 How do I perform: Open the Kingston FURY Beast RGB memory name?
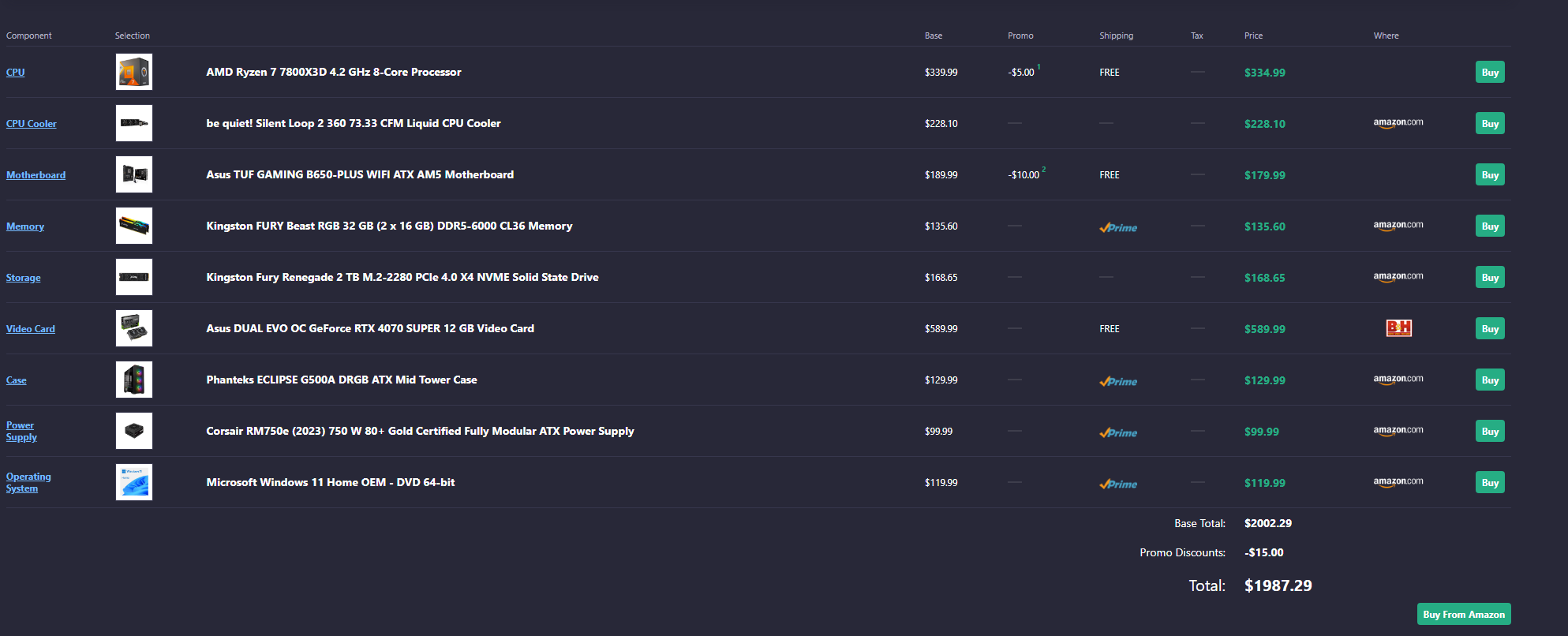click(x=389, y=226)
